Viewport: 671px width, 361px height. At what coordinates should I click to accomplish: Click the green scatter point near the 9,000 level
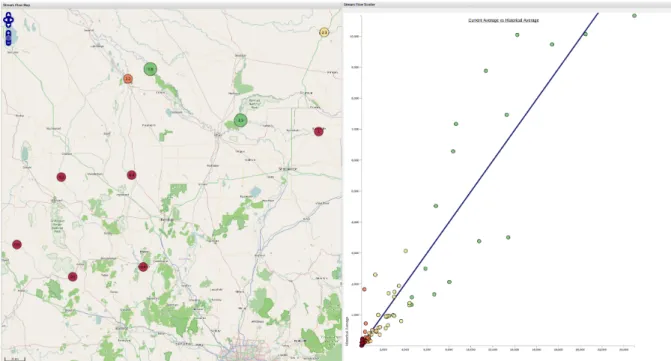486,71
